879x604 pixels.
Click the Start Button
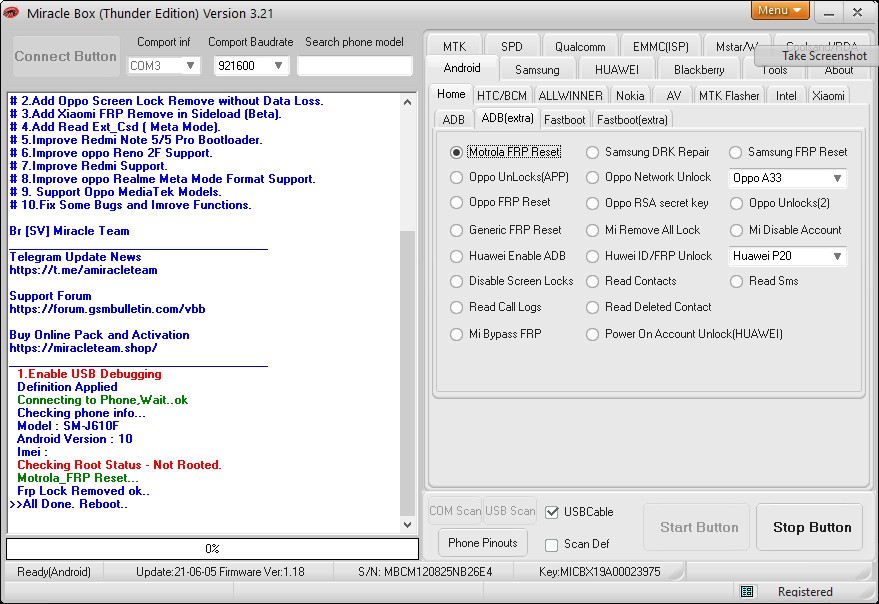[698, 527]
